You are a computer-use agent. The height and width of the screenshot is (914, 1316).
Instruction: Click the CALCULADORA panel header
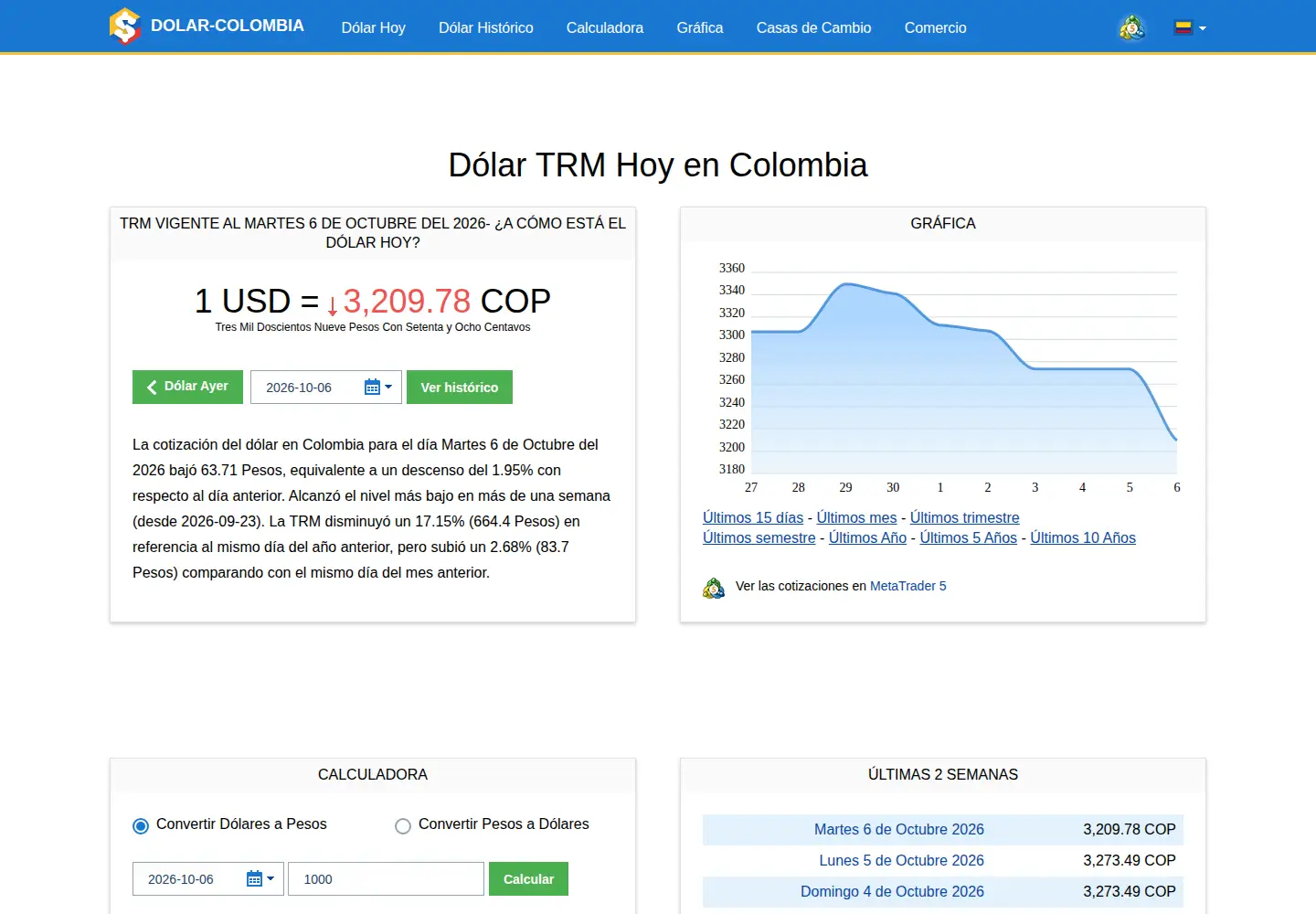click(373, 775)
